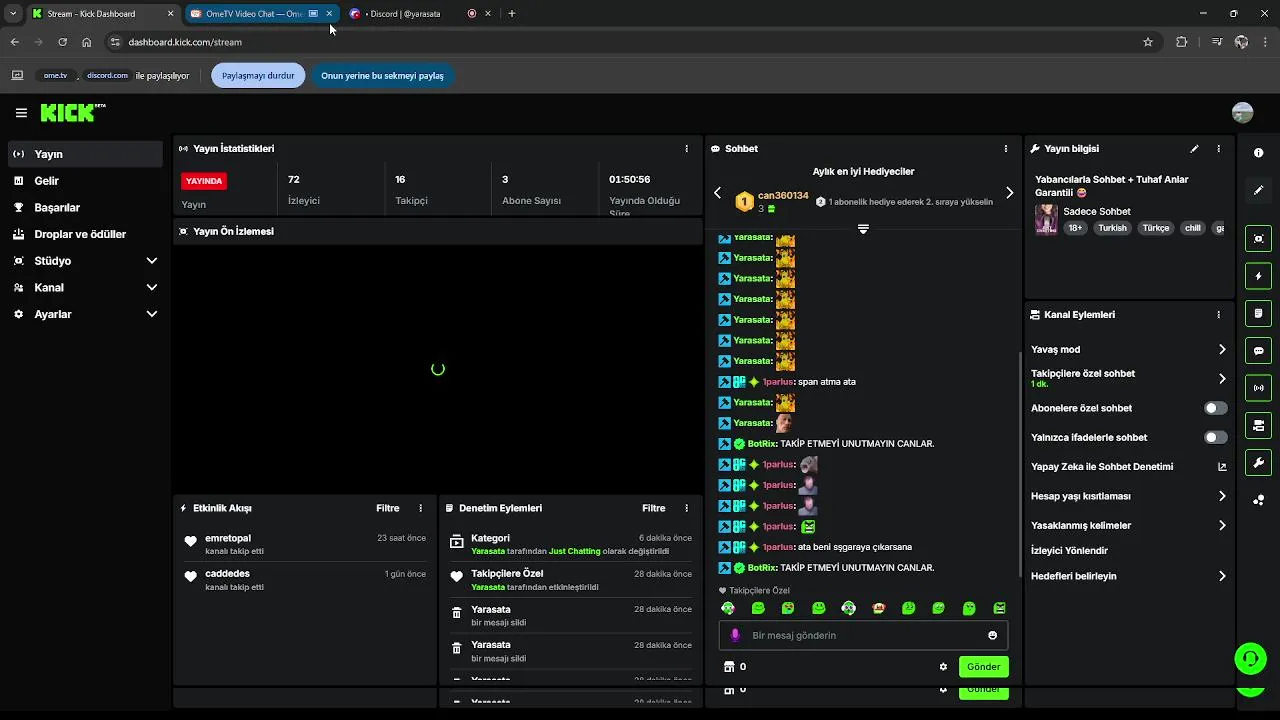Click Filtre in the Denetim Eylemleri panel
The height and width of the screenshot is (720, 1280).
pos(654,508)
